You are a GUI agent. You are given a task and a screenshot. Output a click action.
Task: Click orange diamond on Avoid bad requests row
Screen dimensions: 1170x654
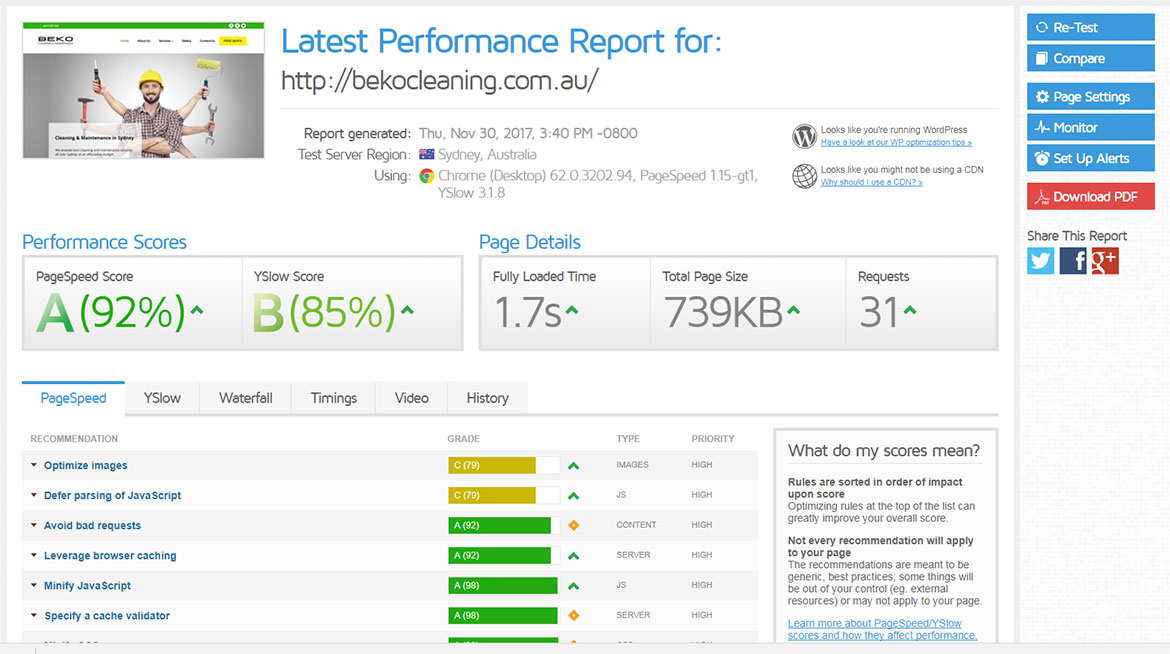tap(573, 526)
